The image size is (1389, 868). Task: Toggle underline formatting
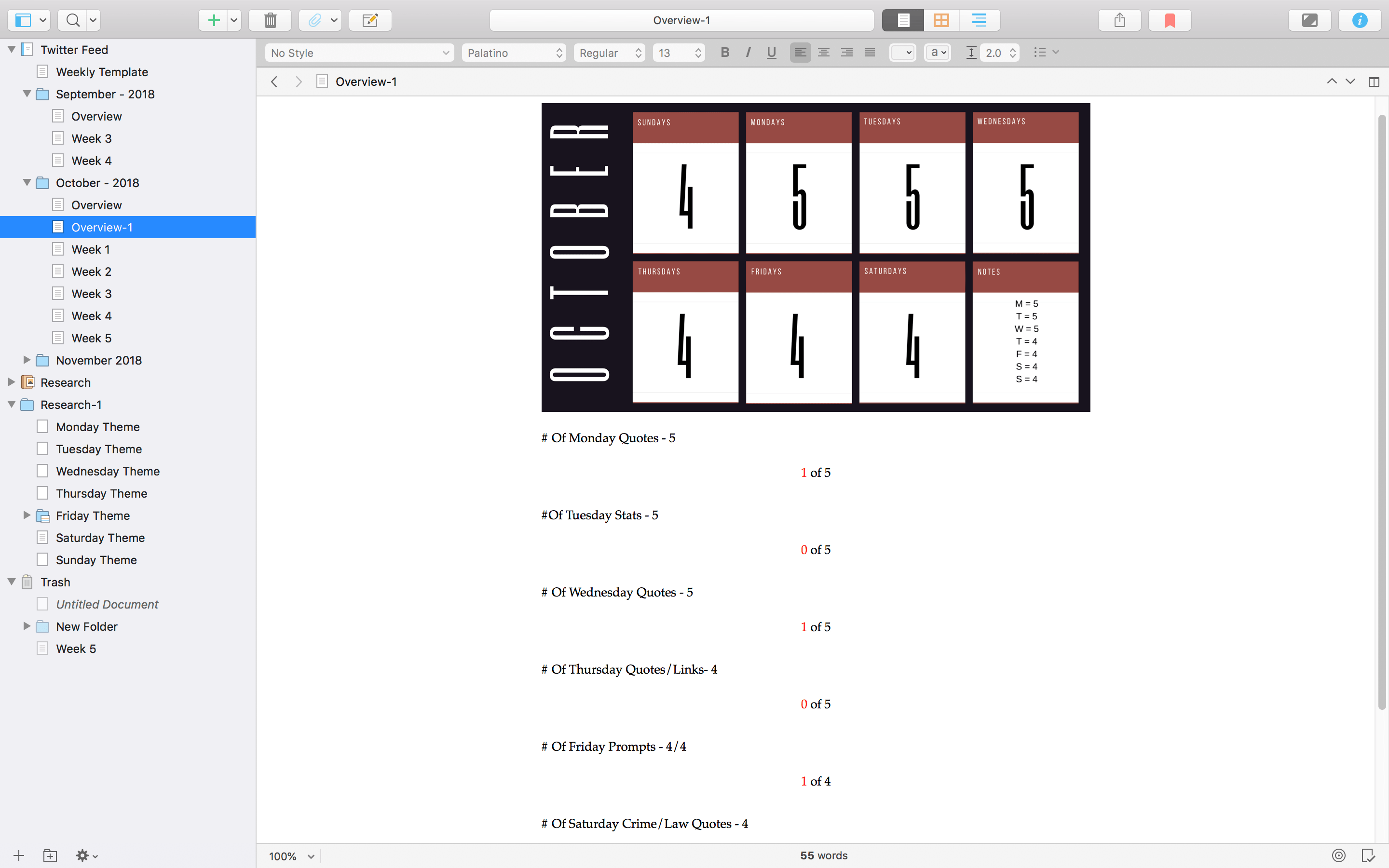[771, 52]
